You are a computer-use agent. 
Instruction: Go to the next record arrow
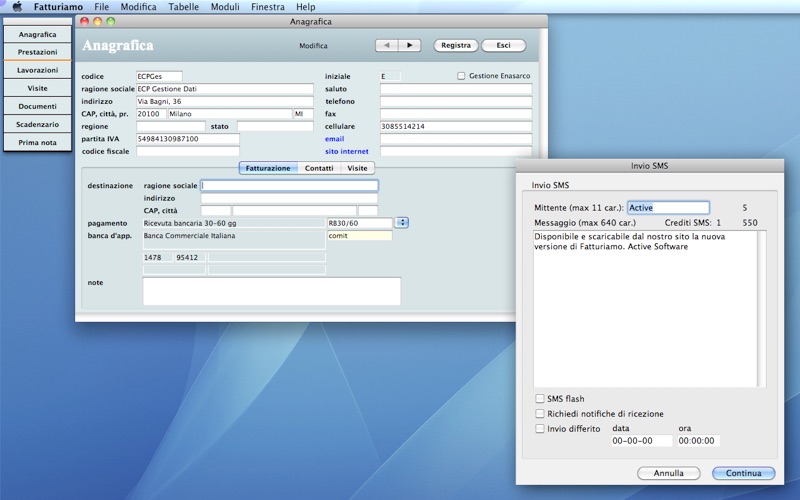click(x=409, y=45)
